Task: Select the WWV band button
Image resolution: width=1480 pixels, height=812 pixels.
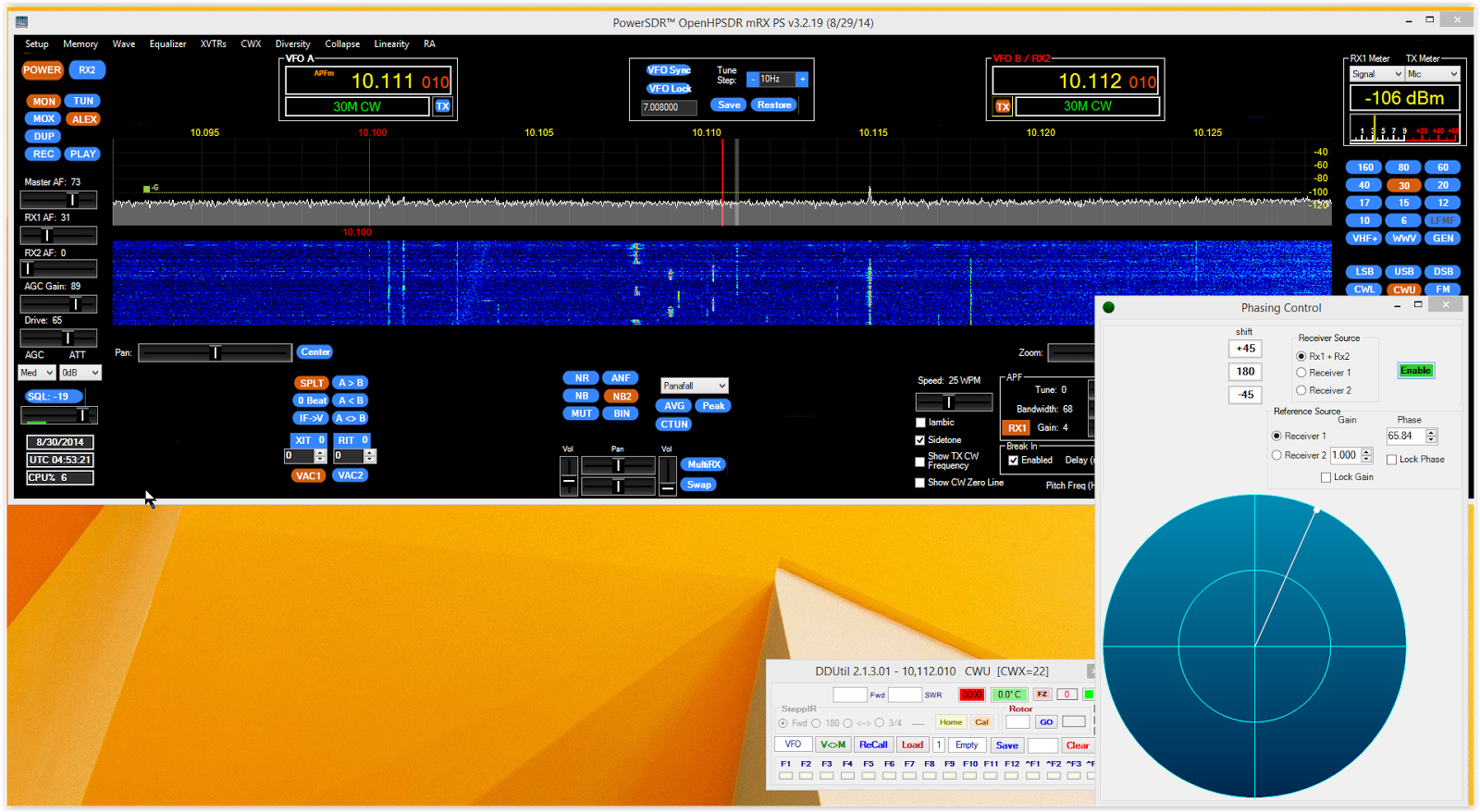Action: pos(1404,238)
